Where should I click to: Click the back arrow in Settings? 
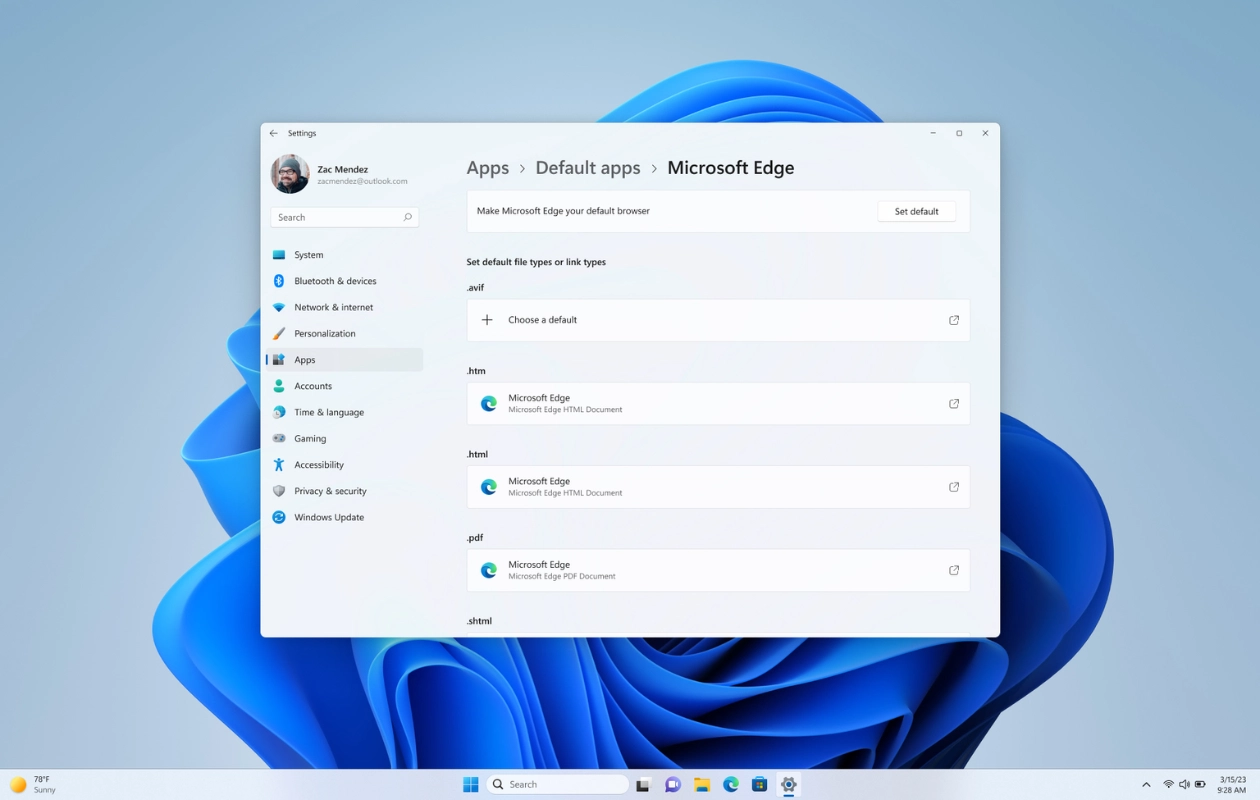[x=273, y=133]
